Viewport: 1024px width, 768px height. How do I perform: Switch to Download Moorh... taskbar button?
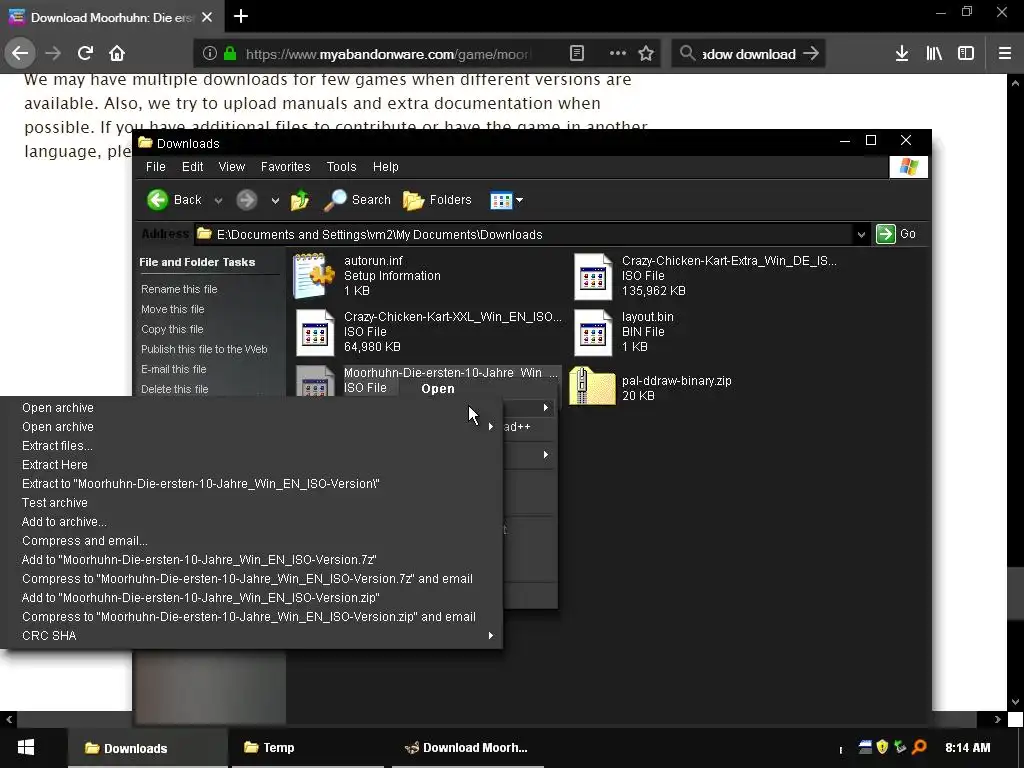(x=468, y=748)
